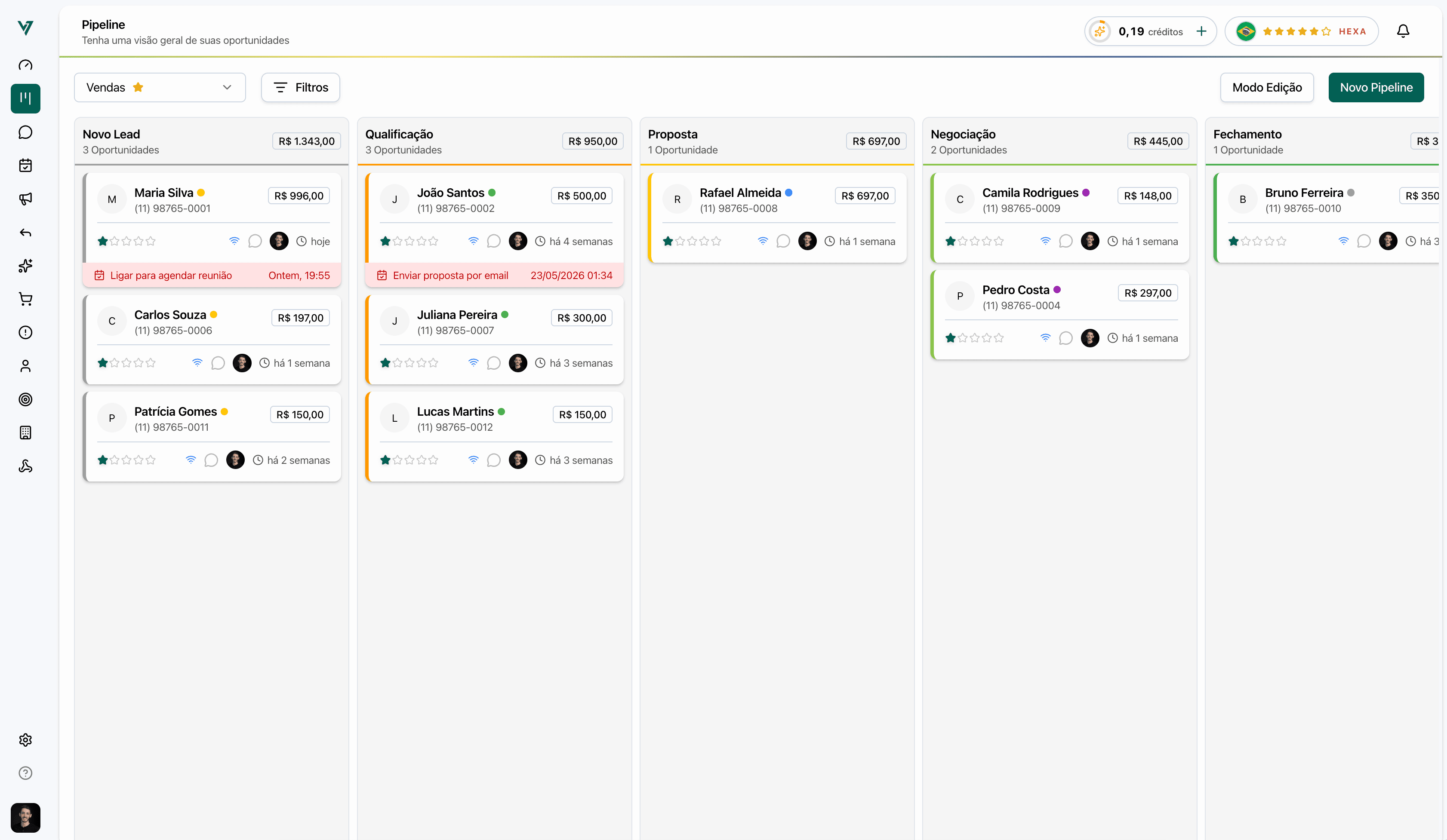This screenshot has height=840, width=1447.
Task: Click the plus icon to add credits
Action: (1201, 31)
